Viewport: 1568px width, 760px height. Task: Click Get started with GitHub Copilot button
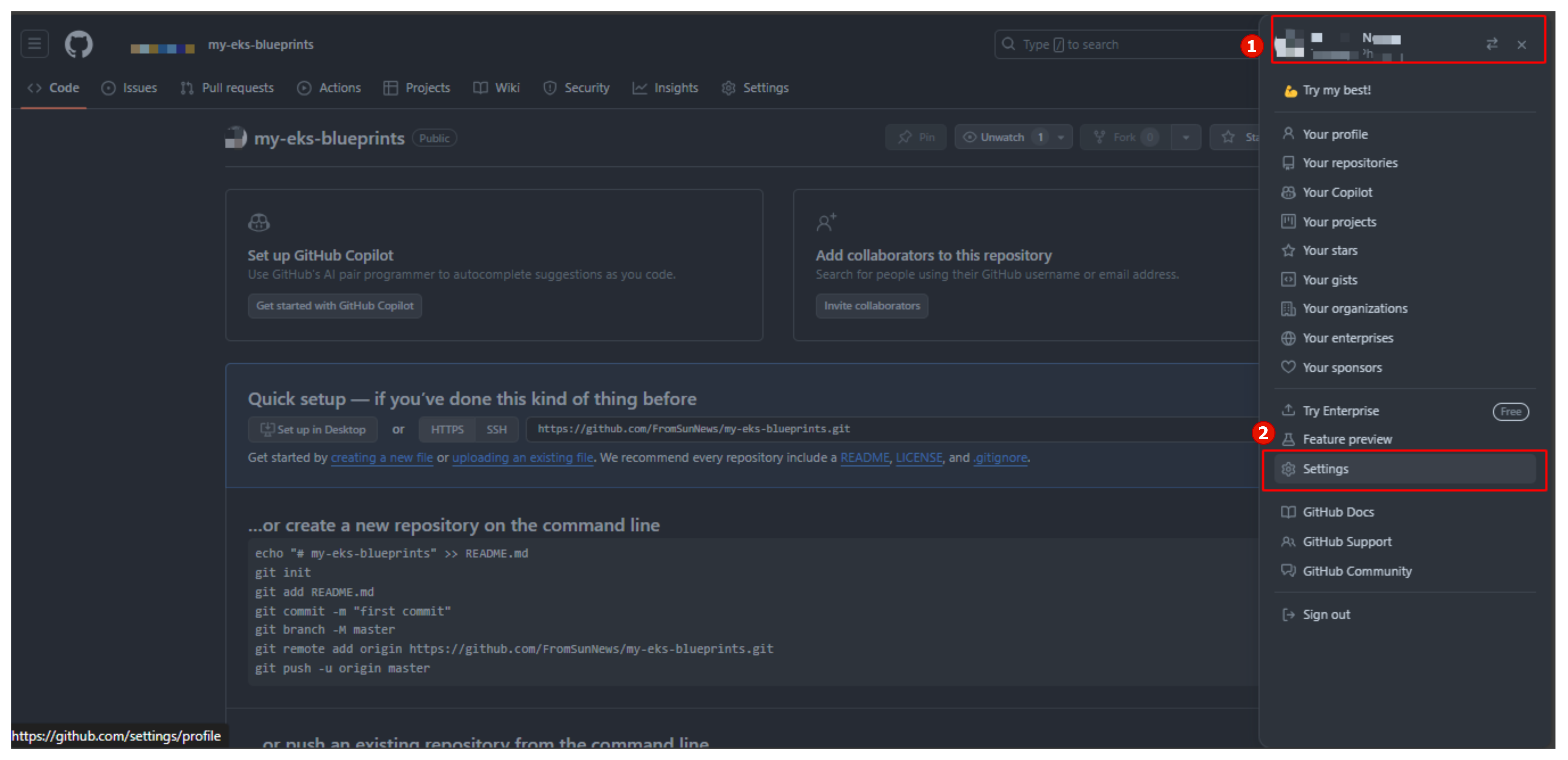[335, 305]
